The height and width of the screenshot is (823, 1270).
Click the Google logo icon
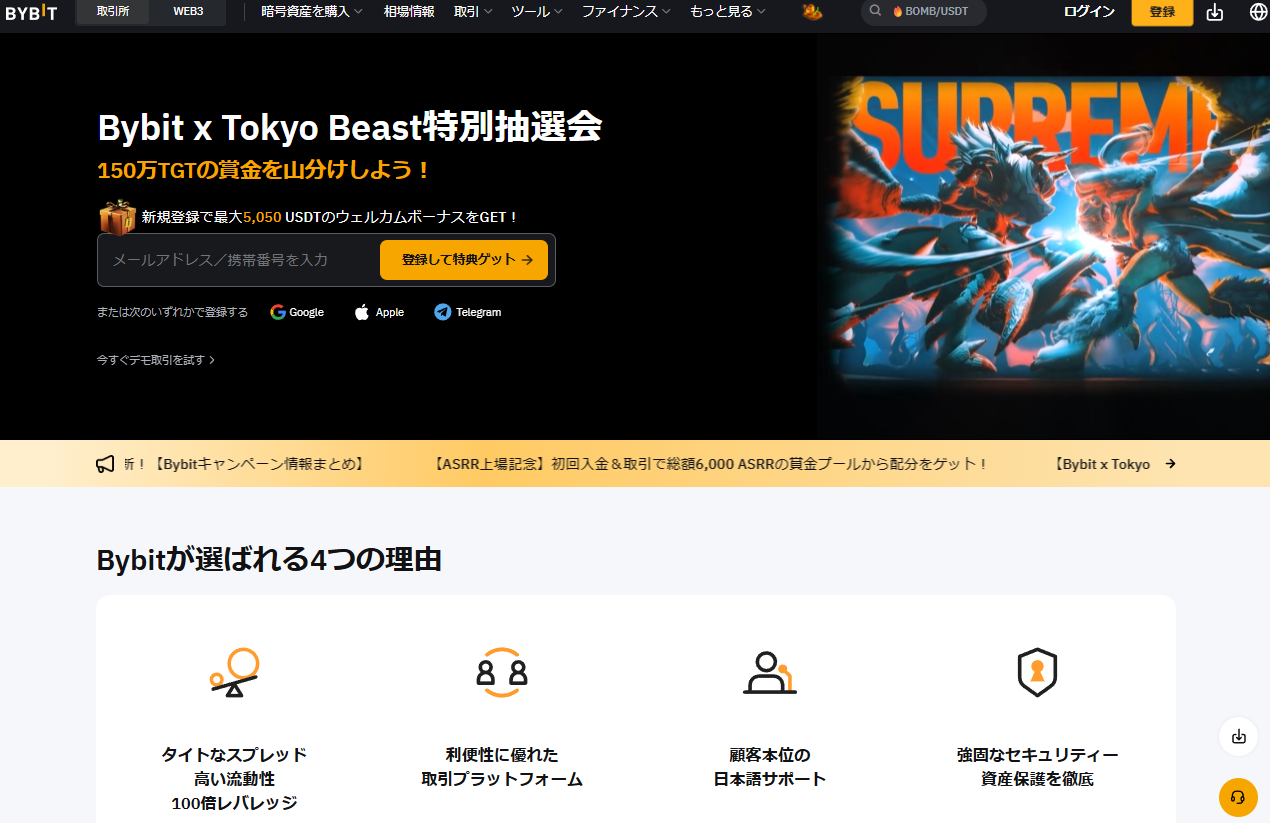click(278, 312)
